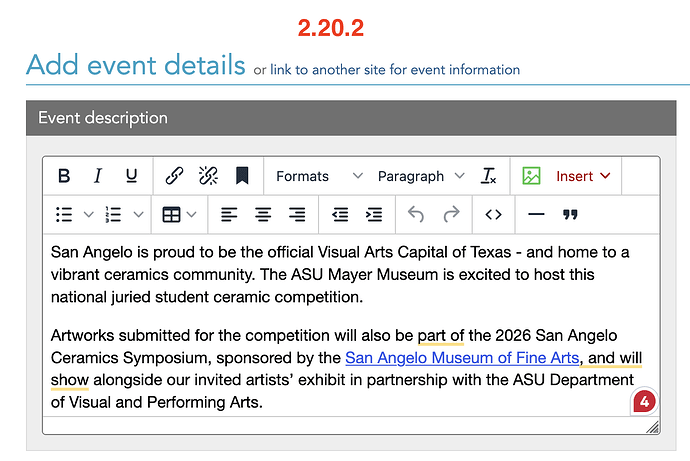
Task: Expand the numbered list style options
Action: click(x=138, y=214)
